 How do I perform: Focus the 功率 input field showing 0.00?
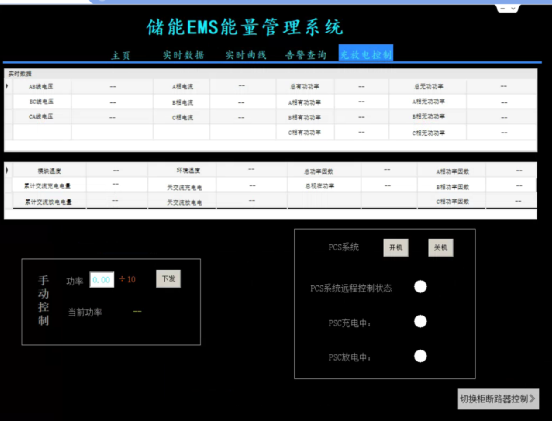(102, 280)
